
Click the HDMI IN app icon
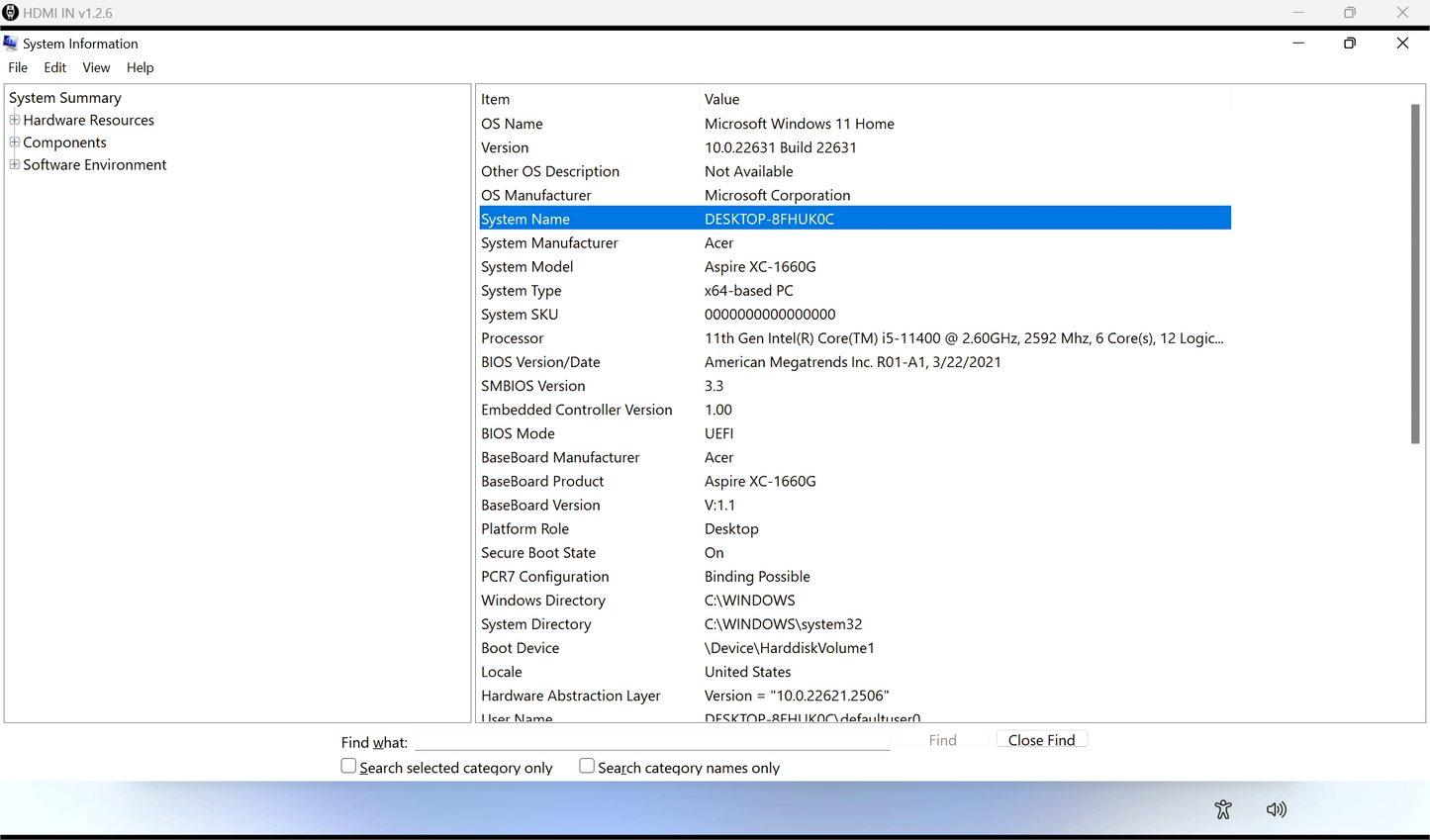coord(11,13)
